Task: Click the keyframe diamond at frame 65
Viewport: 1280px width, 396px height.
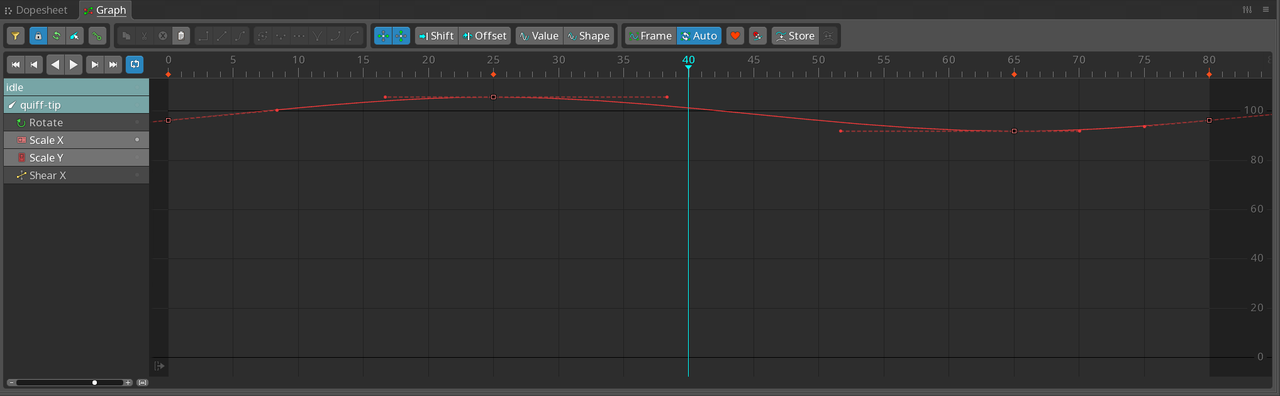Action: [1014, 74]
